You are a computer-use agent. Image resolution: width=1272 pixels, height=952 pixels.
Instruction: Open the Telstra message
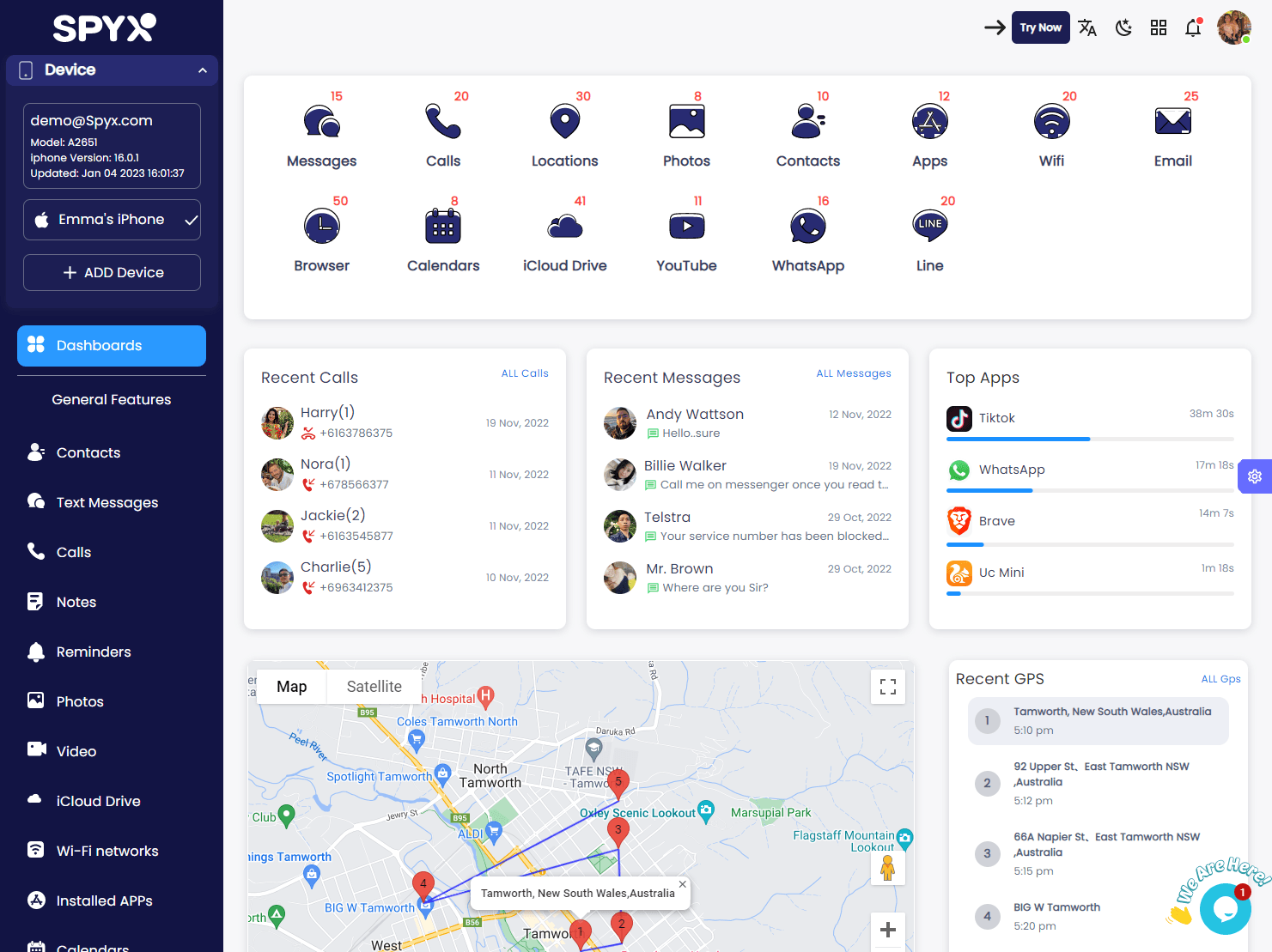[747, 526]
